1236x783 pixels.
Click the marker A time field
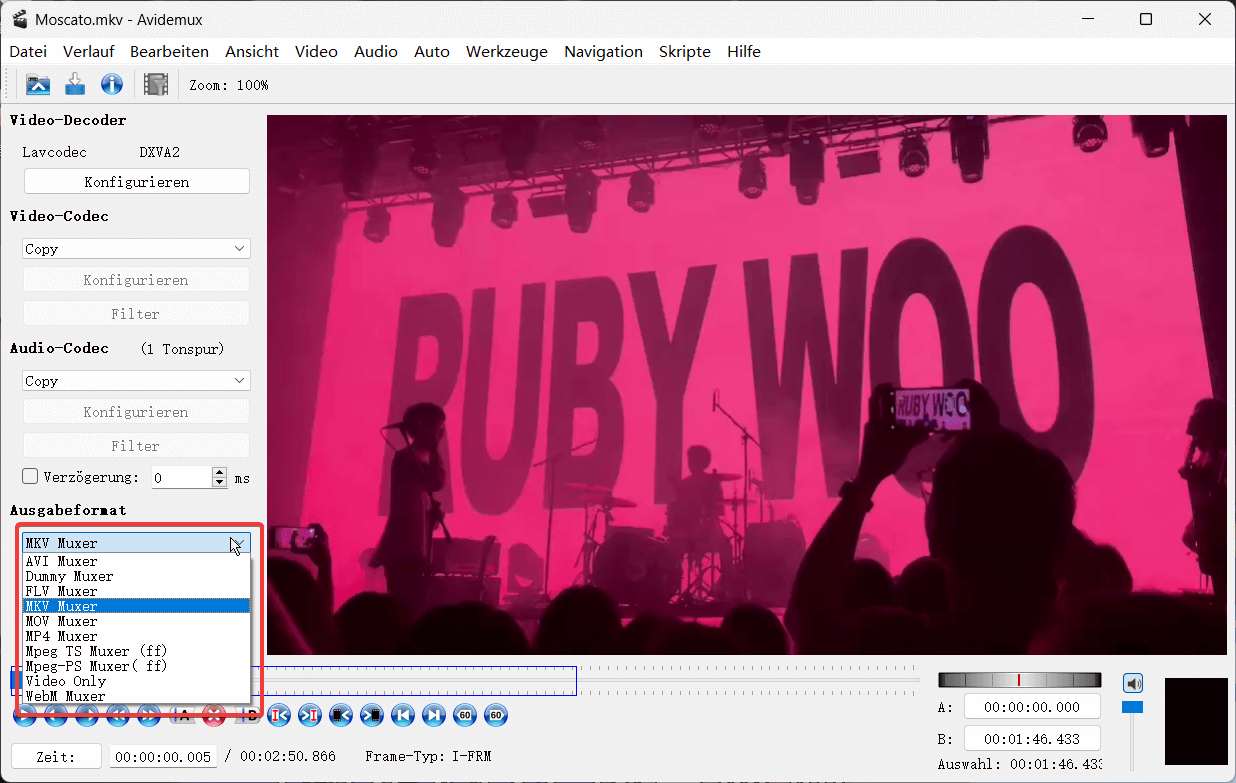click(1032, 707)
